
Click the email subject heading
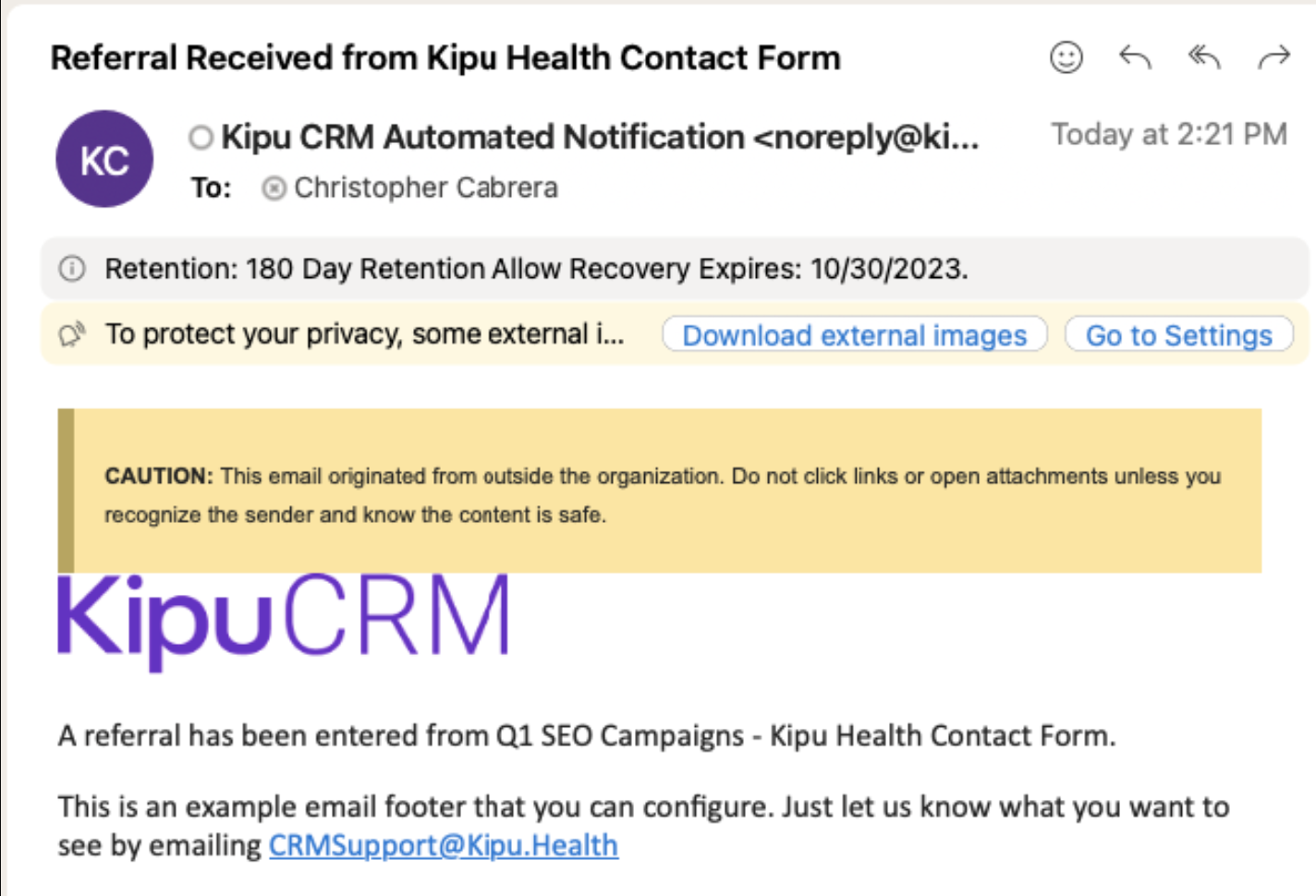point(445,58)
